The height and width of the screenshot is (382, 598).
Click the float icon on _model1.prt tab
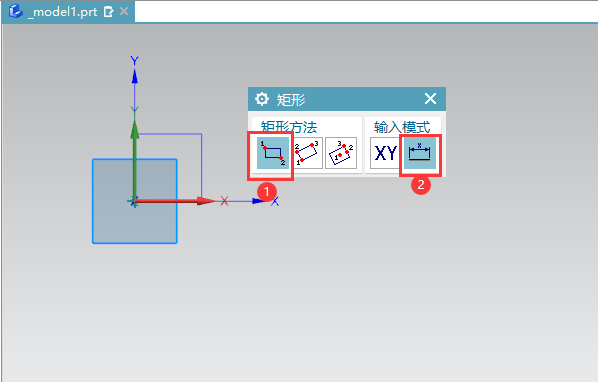(x=108, y=12)
